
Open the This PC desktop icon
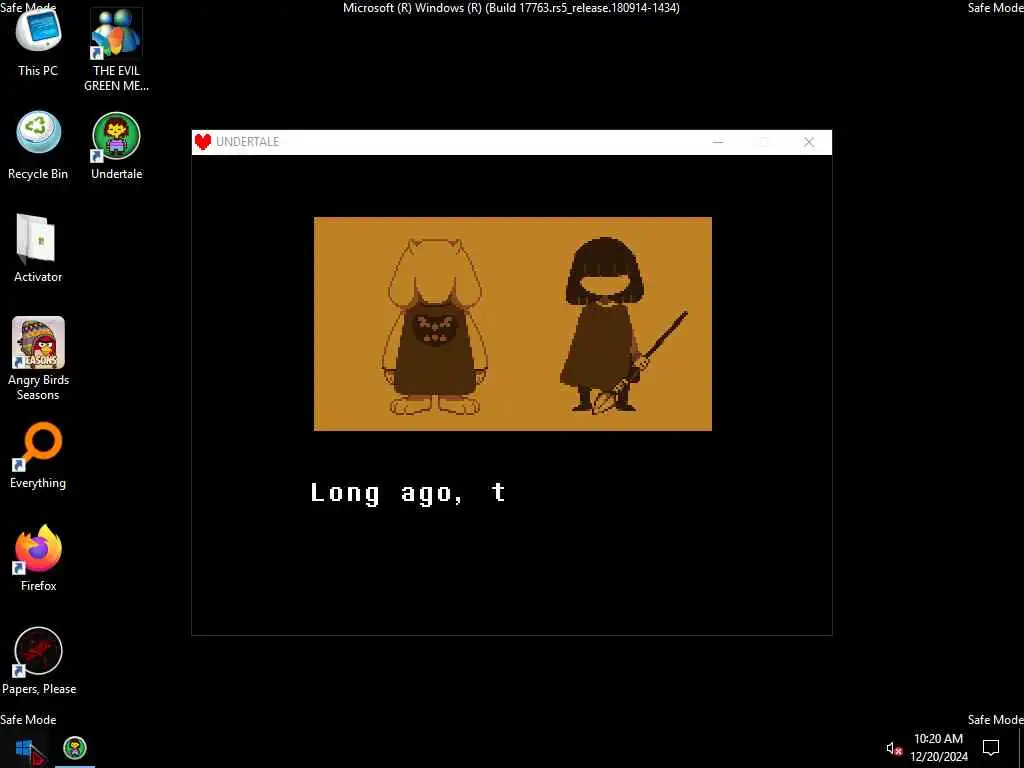[x=38, y=42]
